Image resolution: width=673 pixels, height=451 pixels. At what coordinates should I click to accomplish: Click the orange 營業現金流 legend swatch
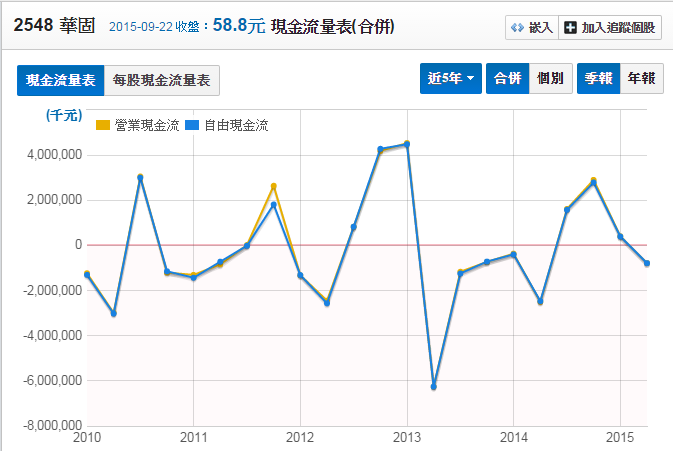coord(103,125)
